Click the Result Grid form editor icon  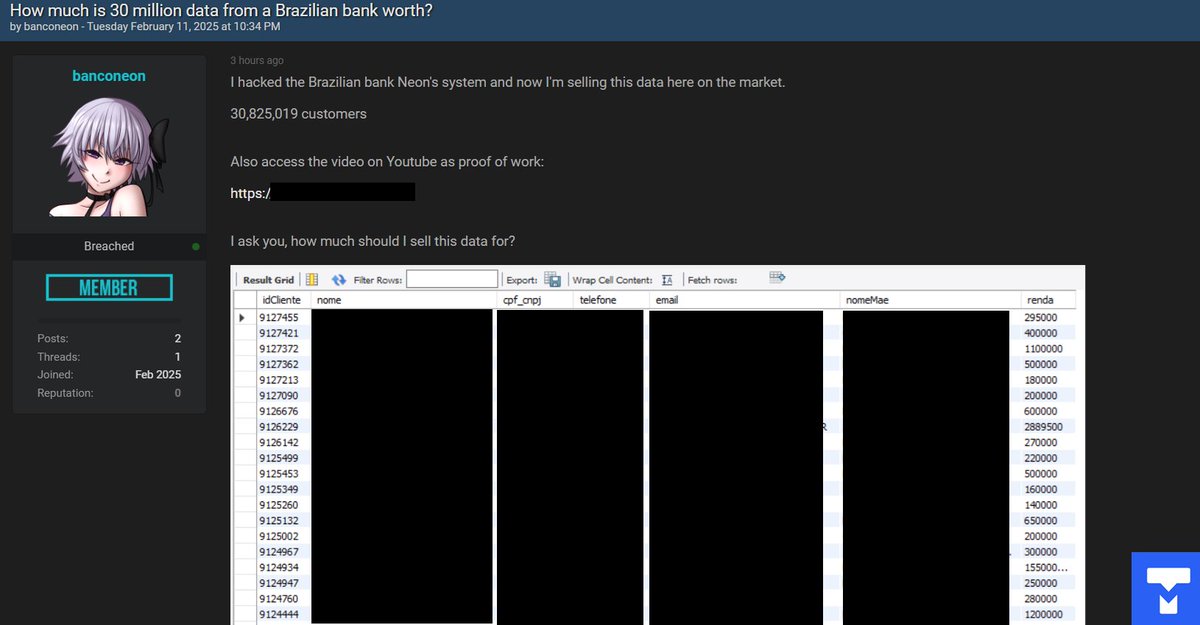(312, 280)
